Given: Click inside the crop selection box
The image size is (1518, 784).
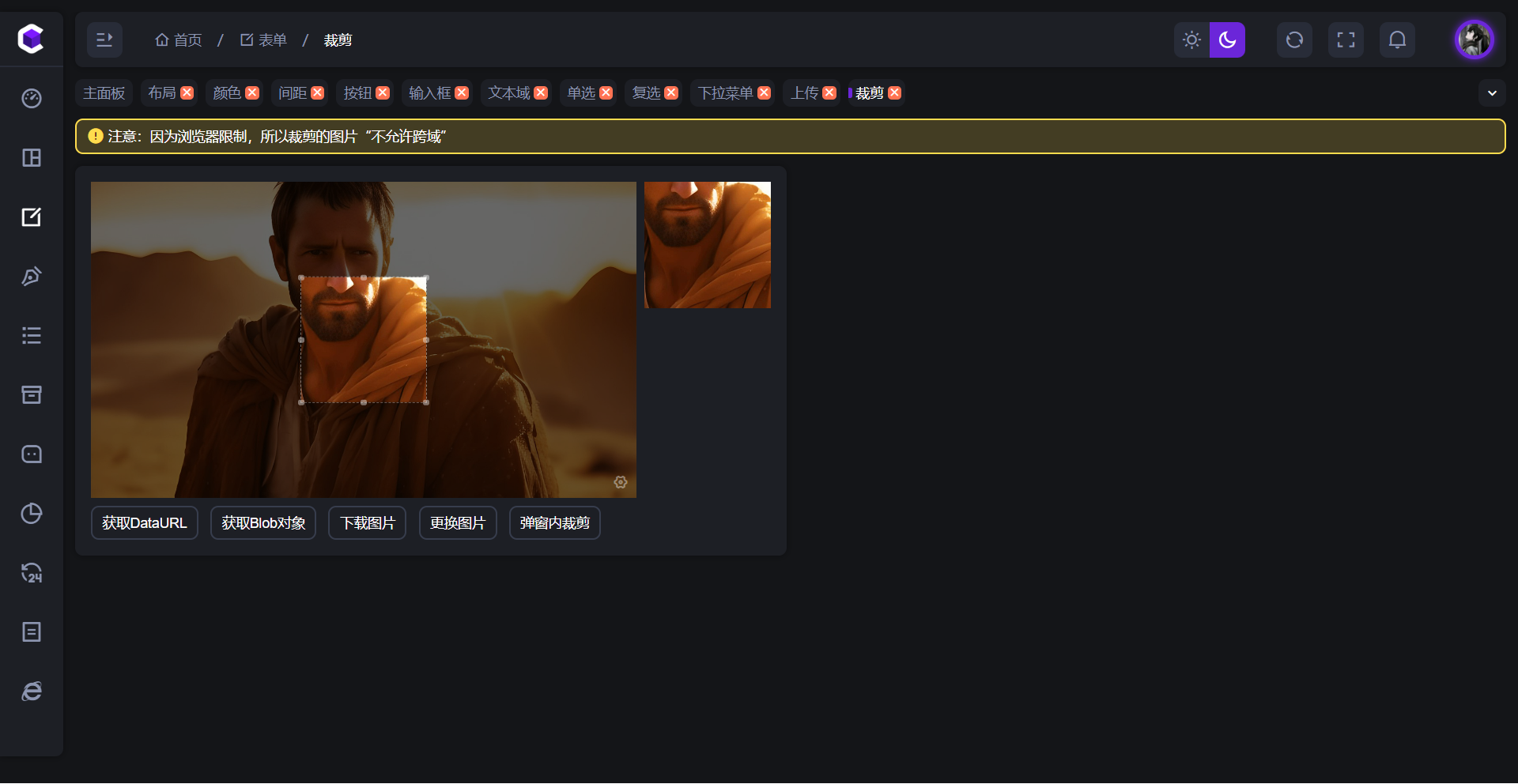Looking at the screenshot, I should (x=364, y=340).
